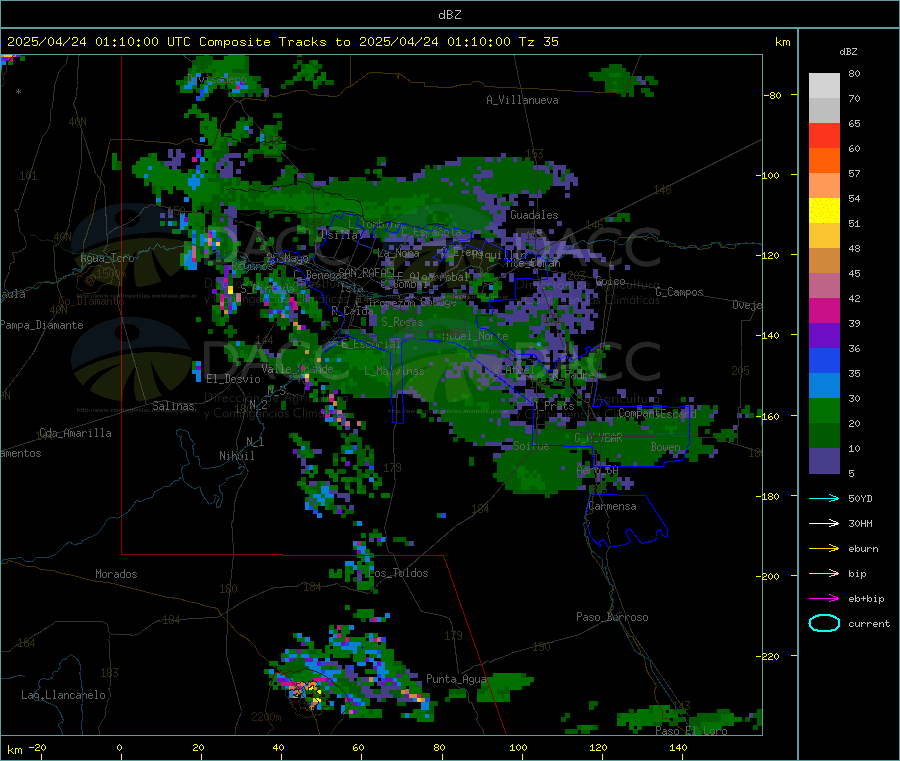Click the Pampa_Diamante map label
This screenshot has width=900, height=761.
(x=42, y=325)
